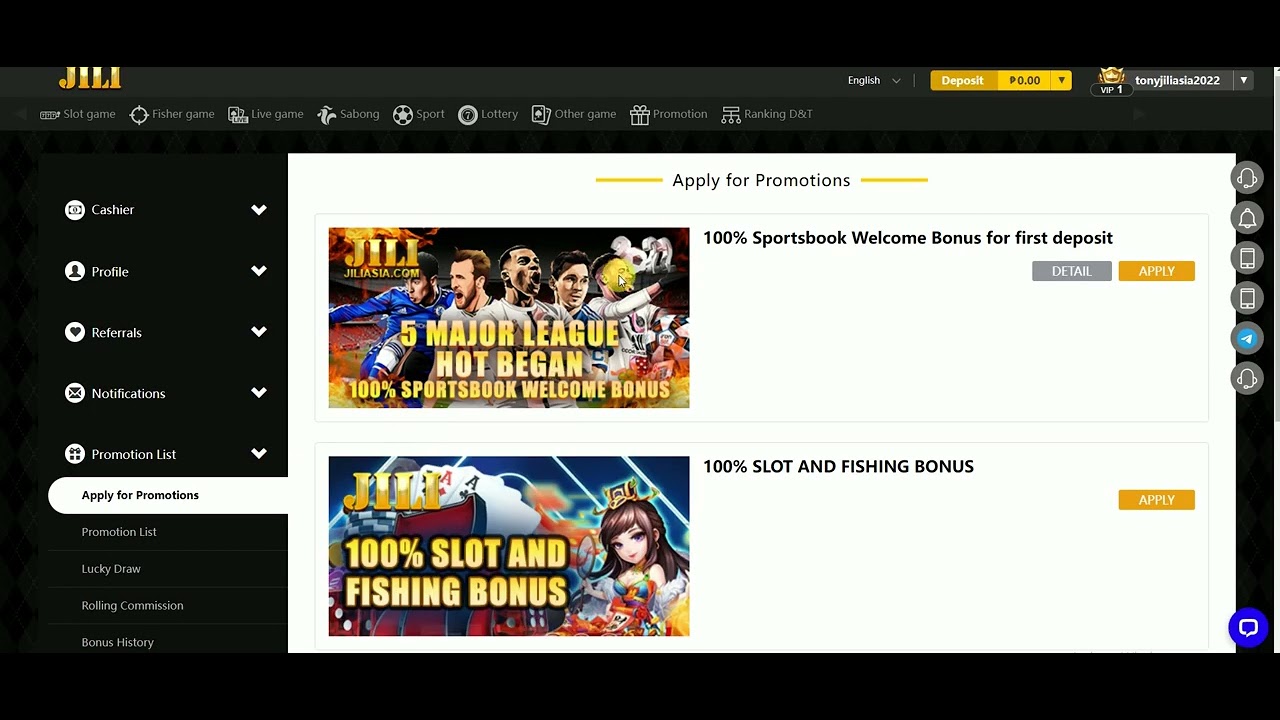Open the Promotion List submenu item
The height and width of the screenshot is (720, 1280).
click(168, 532)
